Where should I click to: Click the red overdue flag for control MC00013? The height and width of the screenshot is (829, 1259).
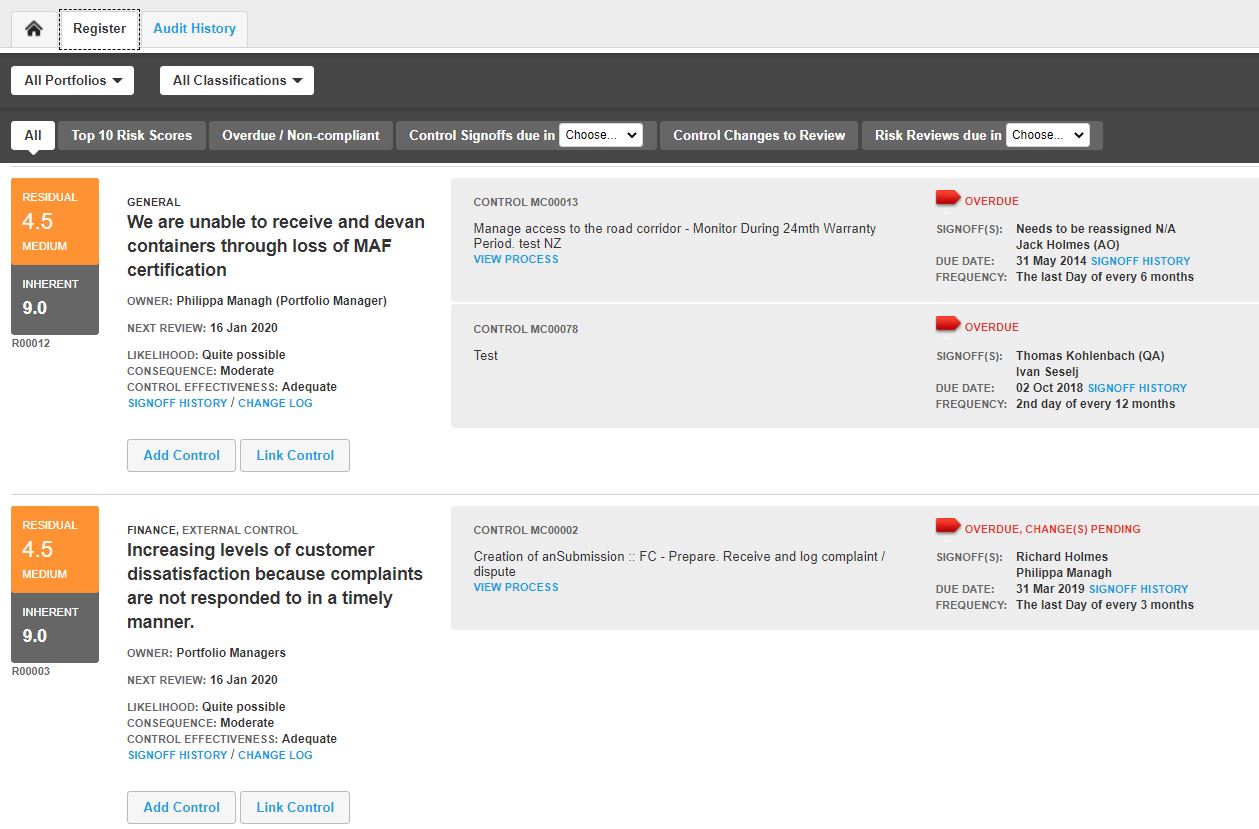(x=948, y=199)
